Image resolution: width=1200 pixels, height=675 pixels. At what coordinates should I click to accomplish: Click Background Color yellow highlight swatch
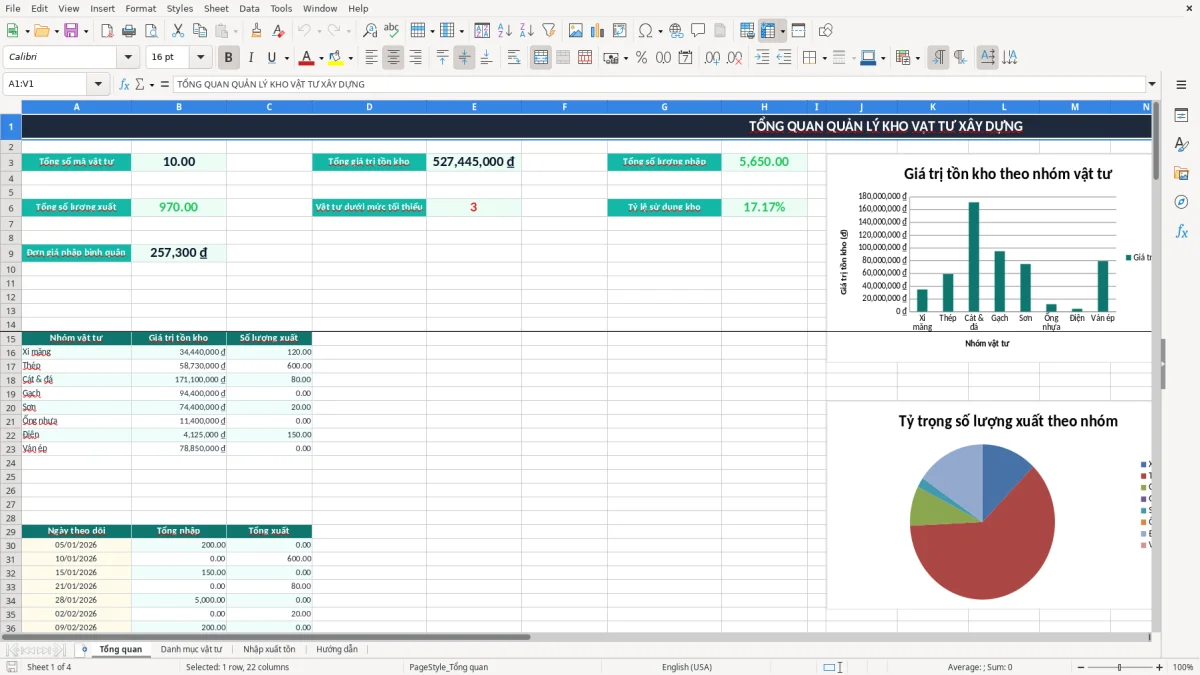pyautogui.click(x=335, y=58)
